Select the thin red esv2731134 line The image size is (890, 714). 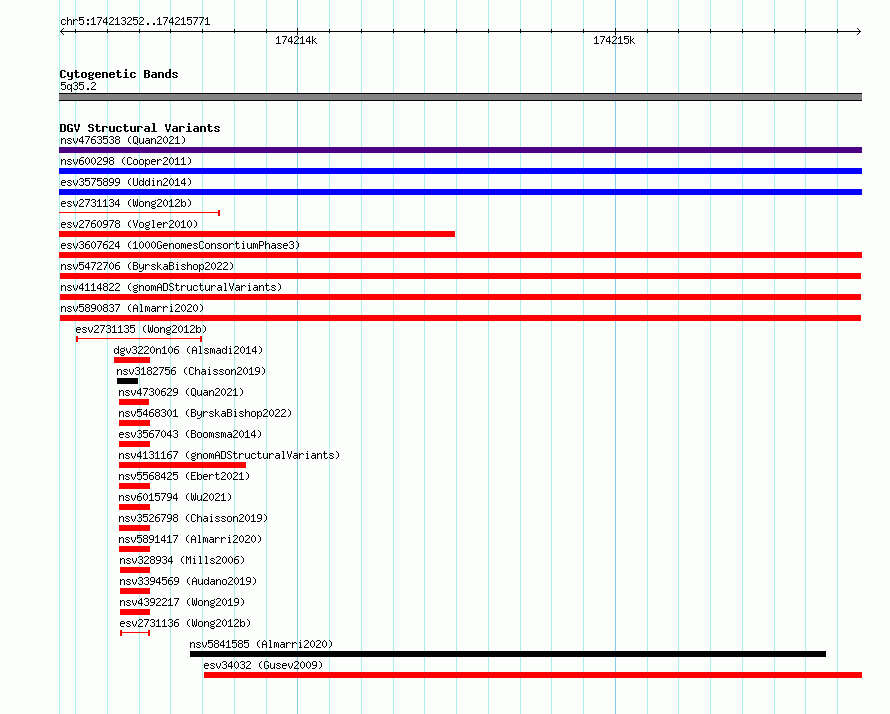point(140,213)
